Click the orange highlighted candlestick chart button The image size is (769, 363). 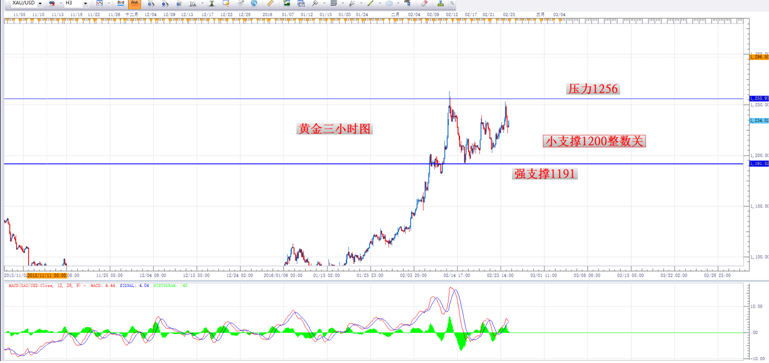click(x=134, y=3)
